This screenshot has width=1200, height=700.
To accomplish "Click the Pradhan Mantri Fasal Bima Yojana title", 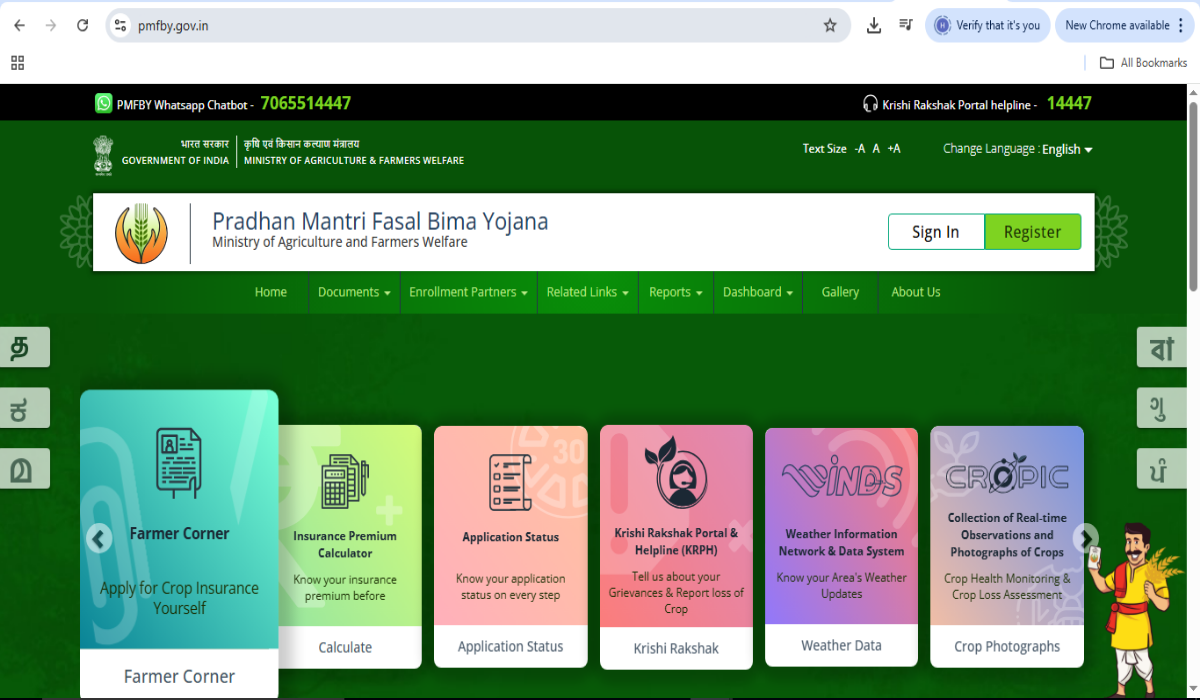I will coord(380,221).
